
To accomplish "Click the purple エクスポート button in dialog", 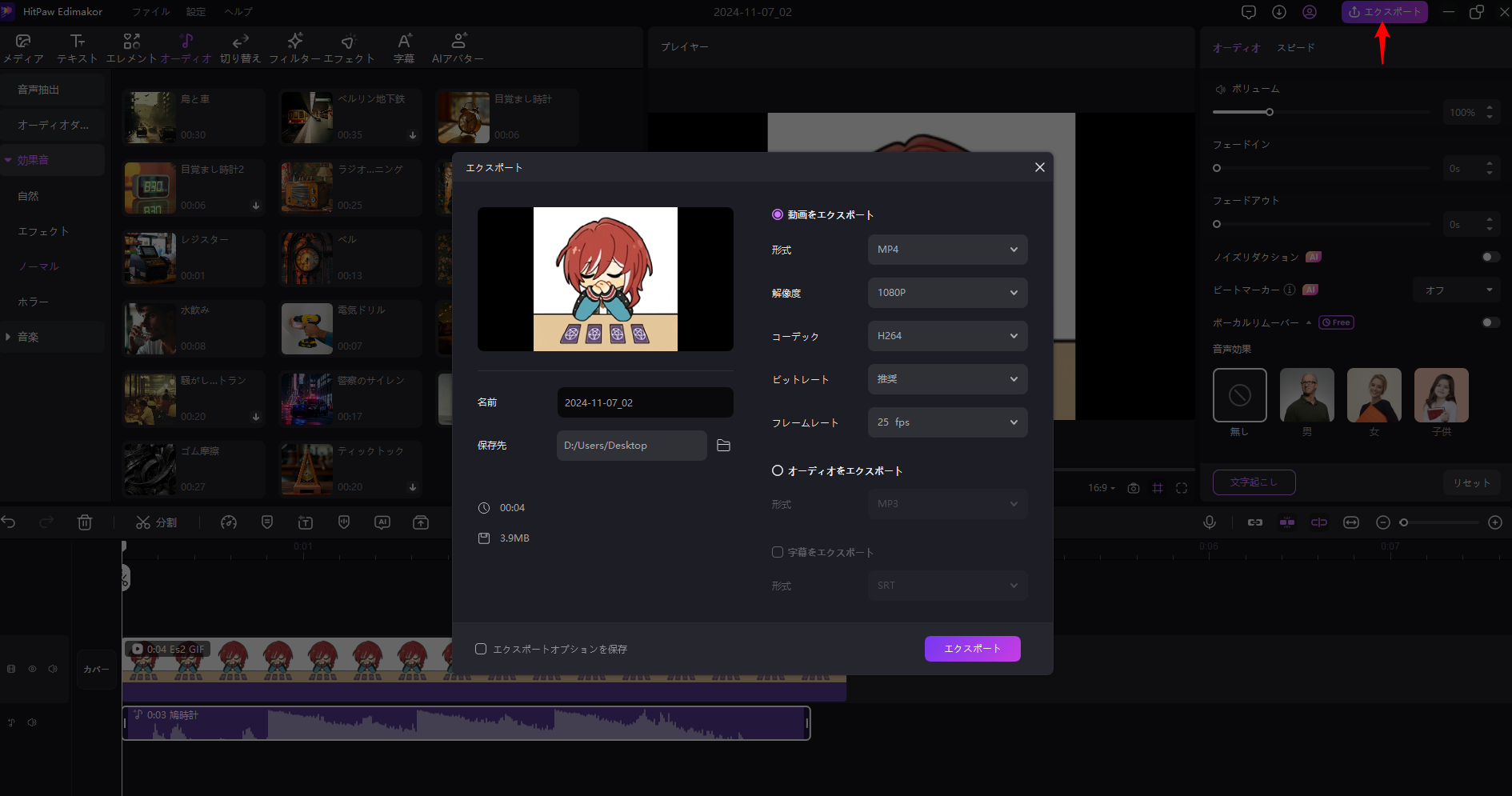I will pyautogui.click(x=972, y=649).
